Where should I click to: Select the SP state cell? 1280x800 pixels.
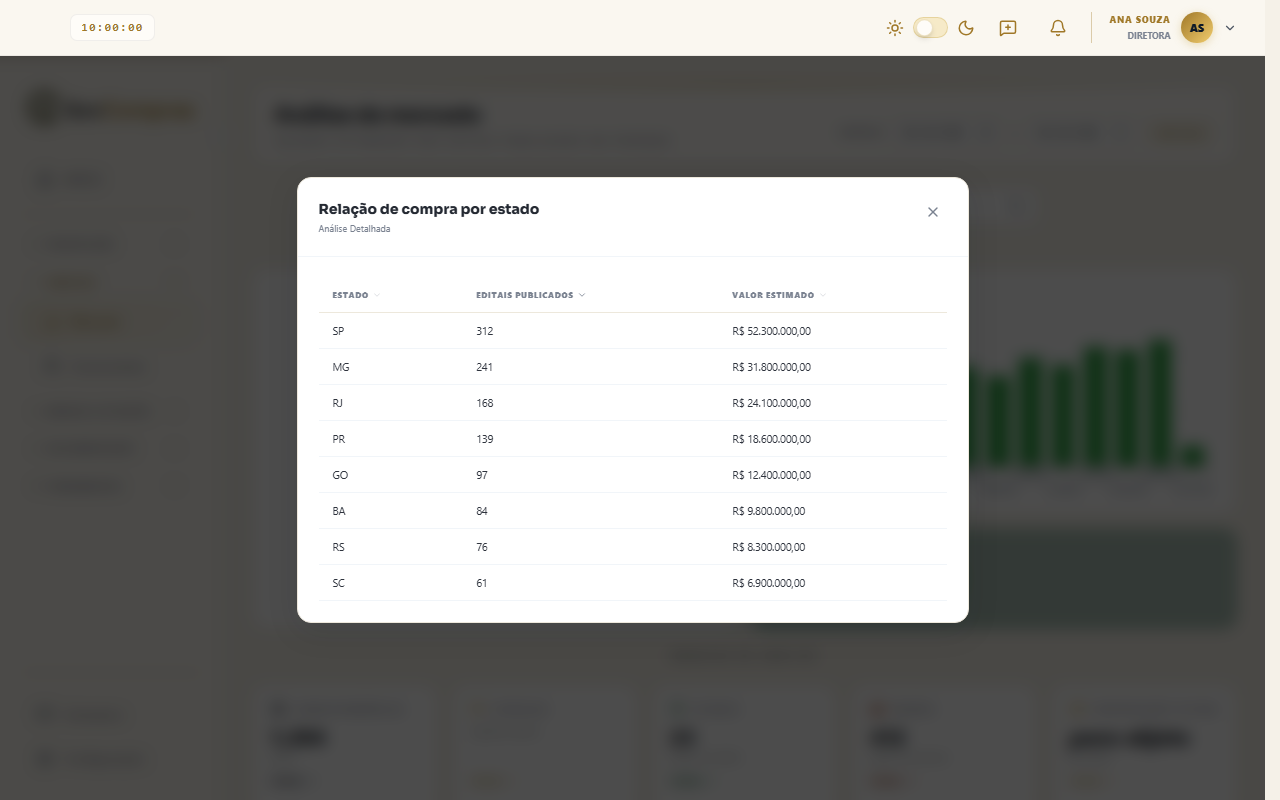[x=339, y=331]
